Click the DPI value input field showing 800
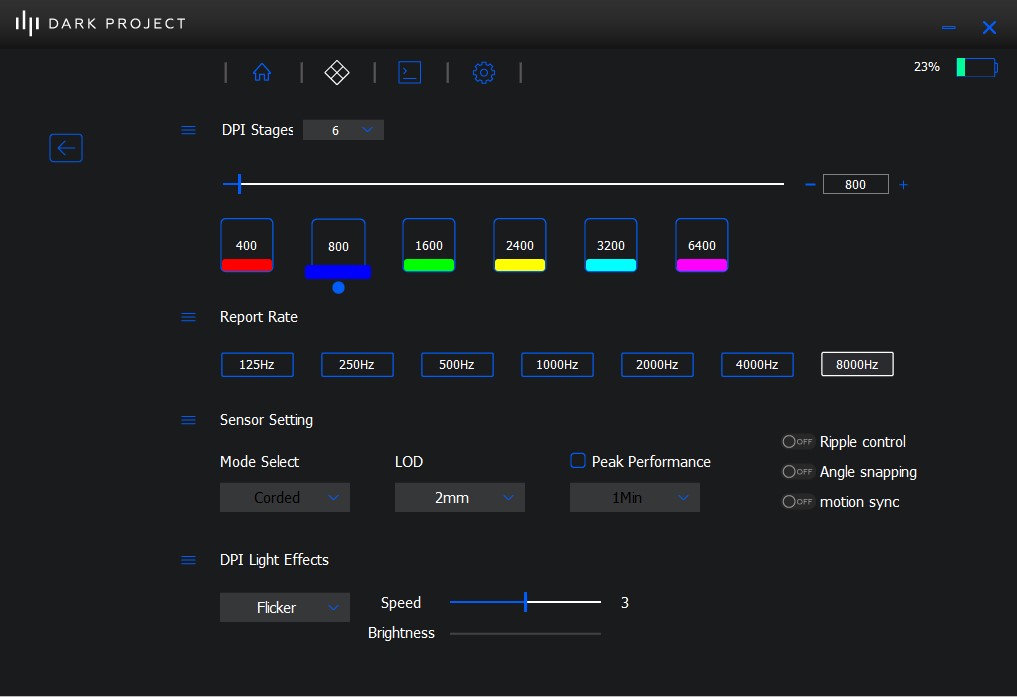1017x698 pixels. [855, 184]
